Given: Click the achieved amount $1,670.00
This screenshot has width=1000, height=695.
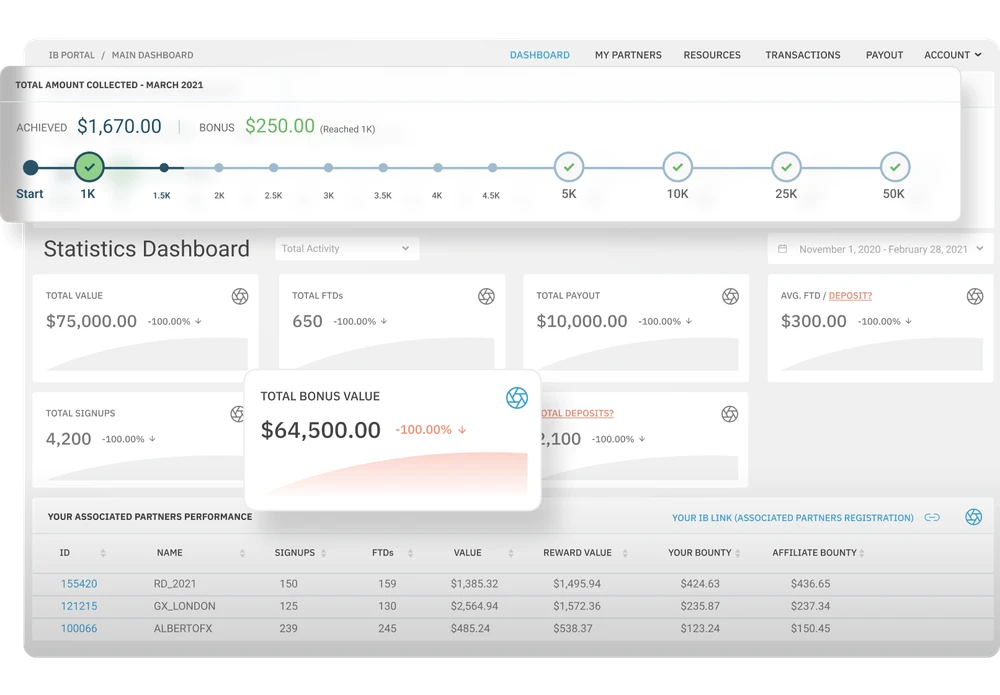Looking at the screenshot, I should (x=119, y=126).
